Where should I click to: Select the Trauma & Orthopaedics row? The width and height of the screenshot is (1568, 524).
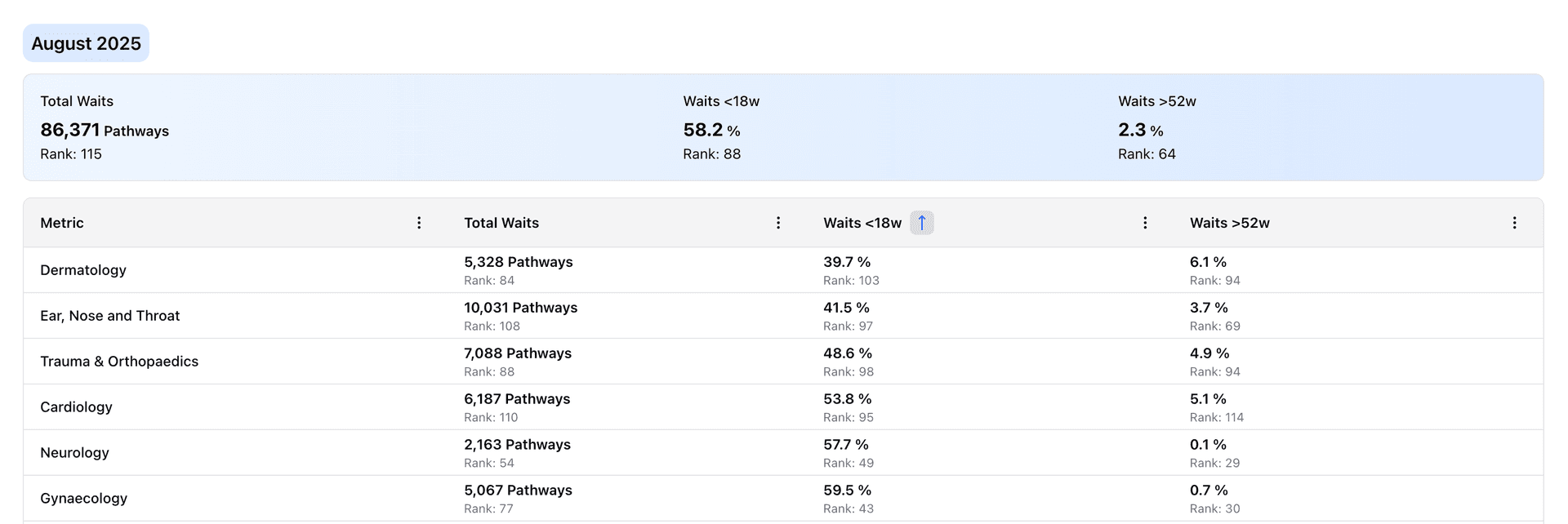[x=119, y=362]
